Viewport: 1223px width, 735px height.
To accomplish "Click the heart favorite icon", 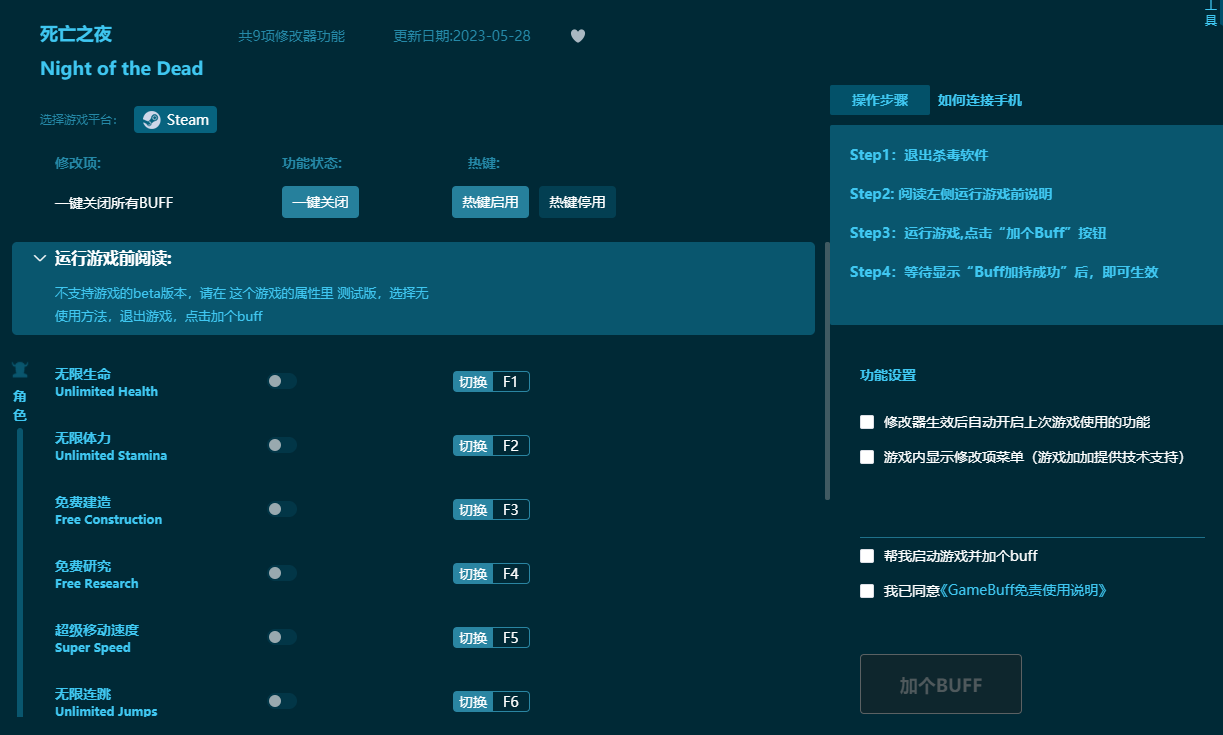I will click(578, 36).
